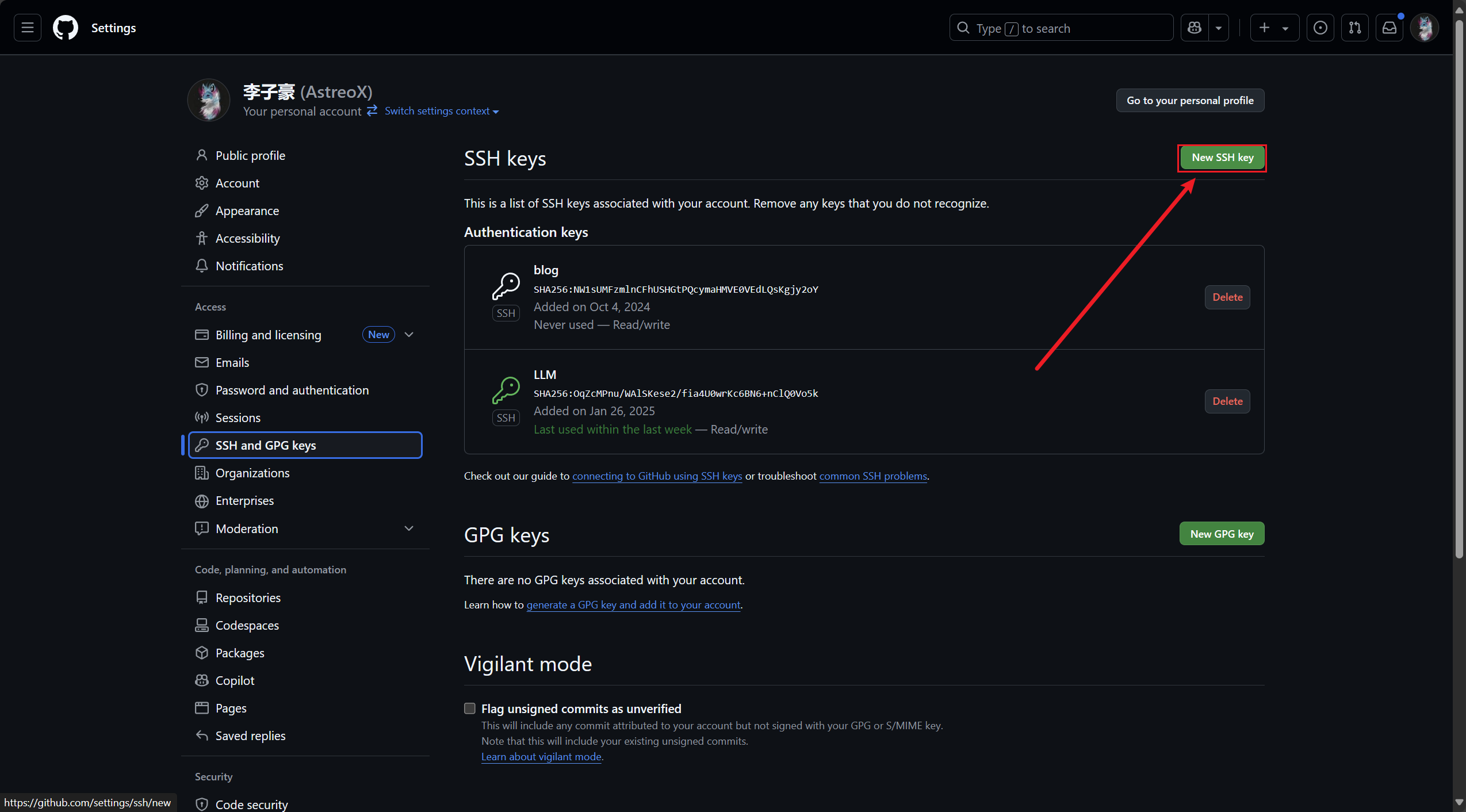The width and height of the screenshot is (1466, 812).
Task: Focus the search field in header
Action: (1061, 28)
